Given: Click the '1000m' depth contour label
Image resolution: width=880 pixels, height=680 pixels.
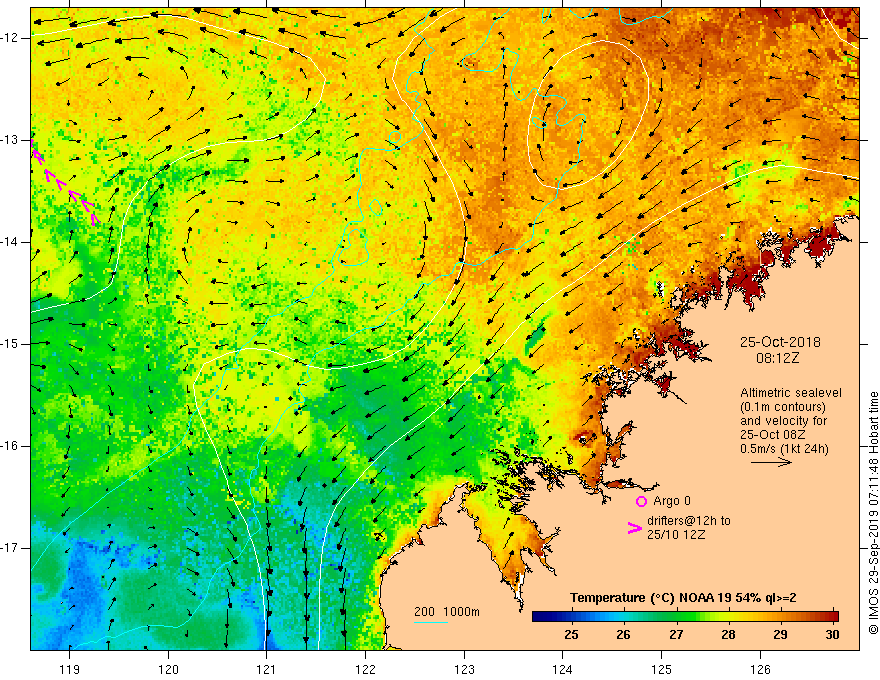Looking at the screenshot, I should [461, 612].
